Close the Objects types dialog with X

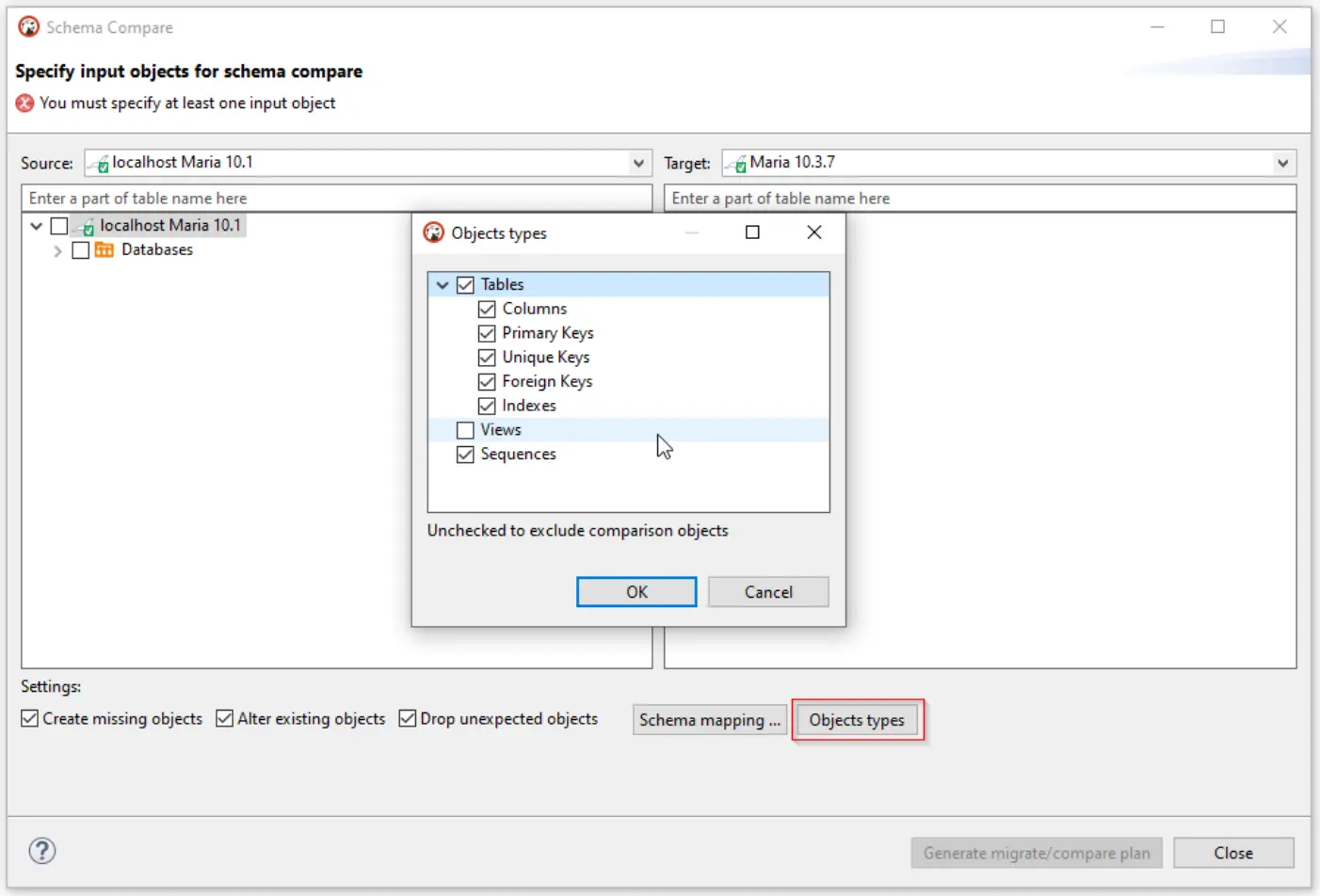click(813, 232)
